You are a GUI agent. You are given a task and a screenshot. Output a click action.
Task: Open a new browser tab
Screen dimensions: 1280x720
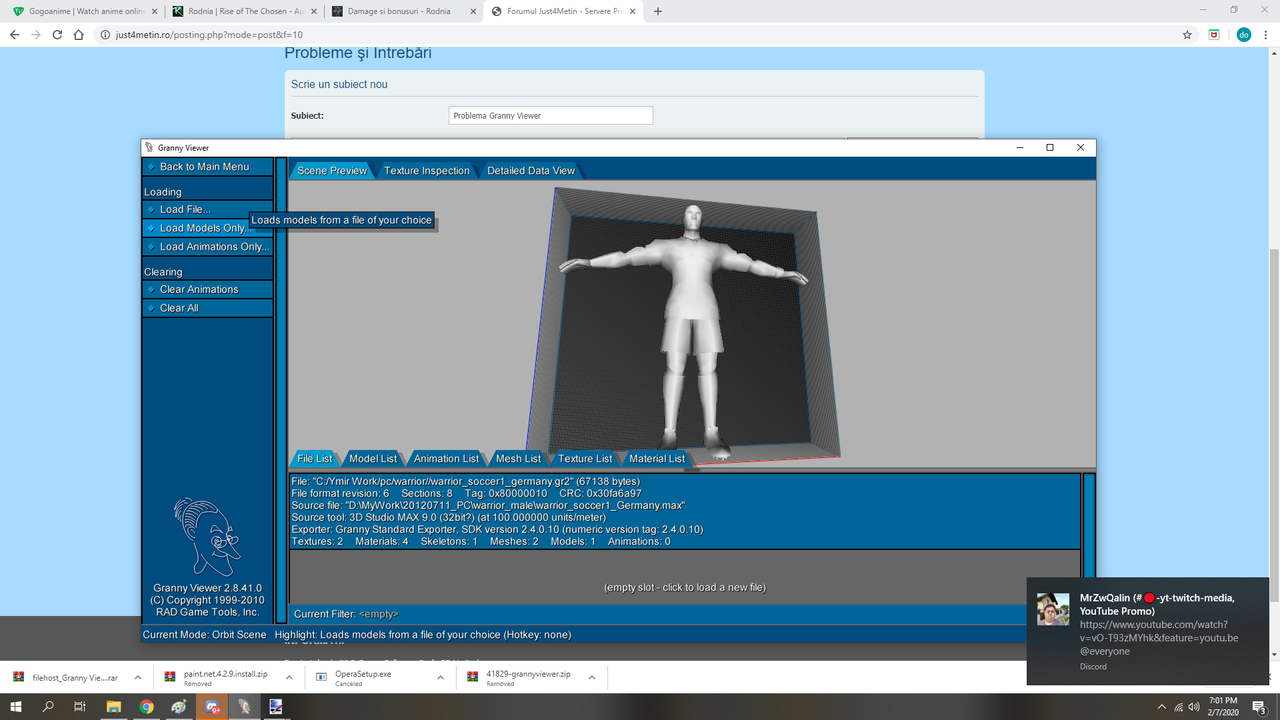coord(658,12)
